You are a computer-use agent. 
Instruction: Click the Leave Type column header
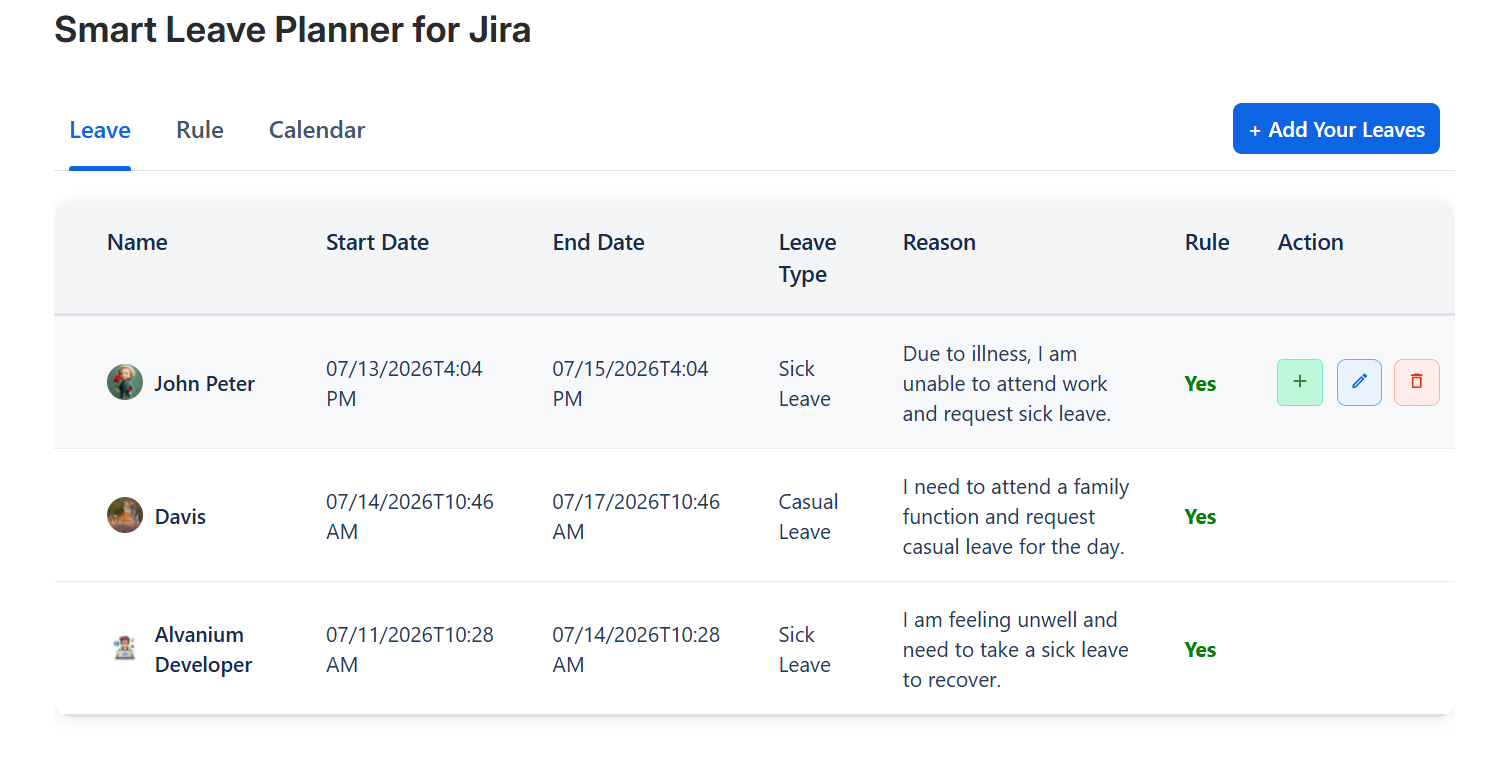tap(808, 258)
